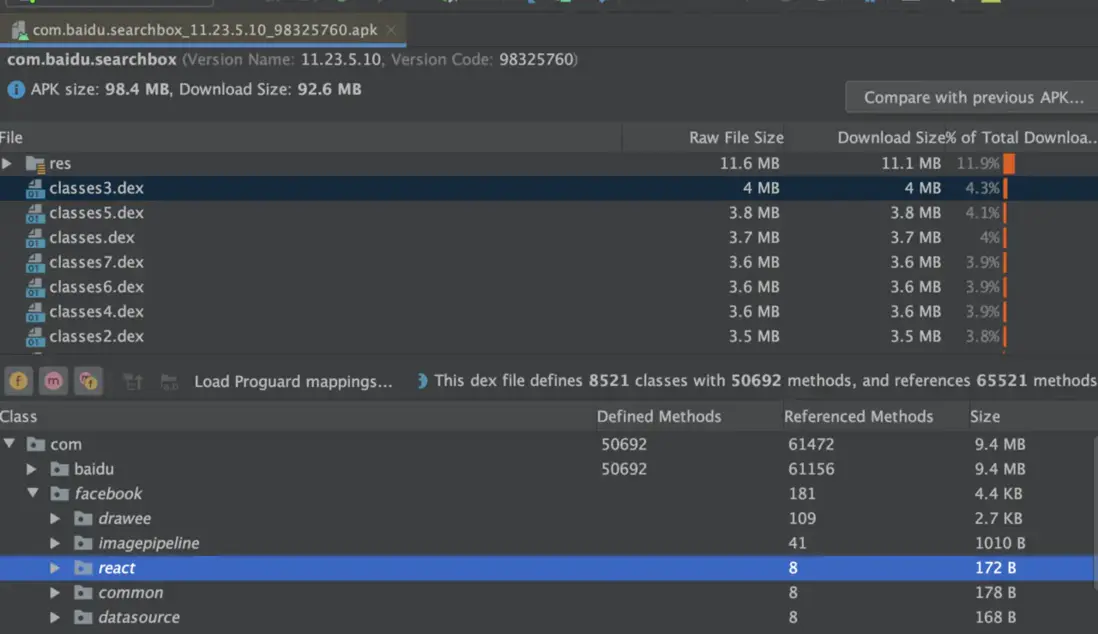Close the com.baidu.searchbox apk tab
This screenshot has height=634, width=1098.
pyautogui.click(x=391, y=29)
